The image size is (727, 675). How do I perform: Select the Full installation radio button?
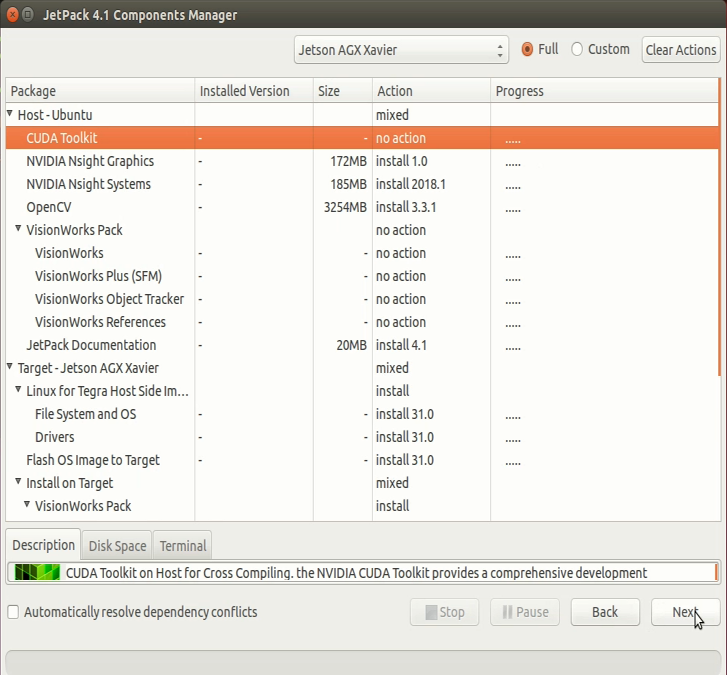pos(528,49)
